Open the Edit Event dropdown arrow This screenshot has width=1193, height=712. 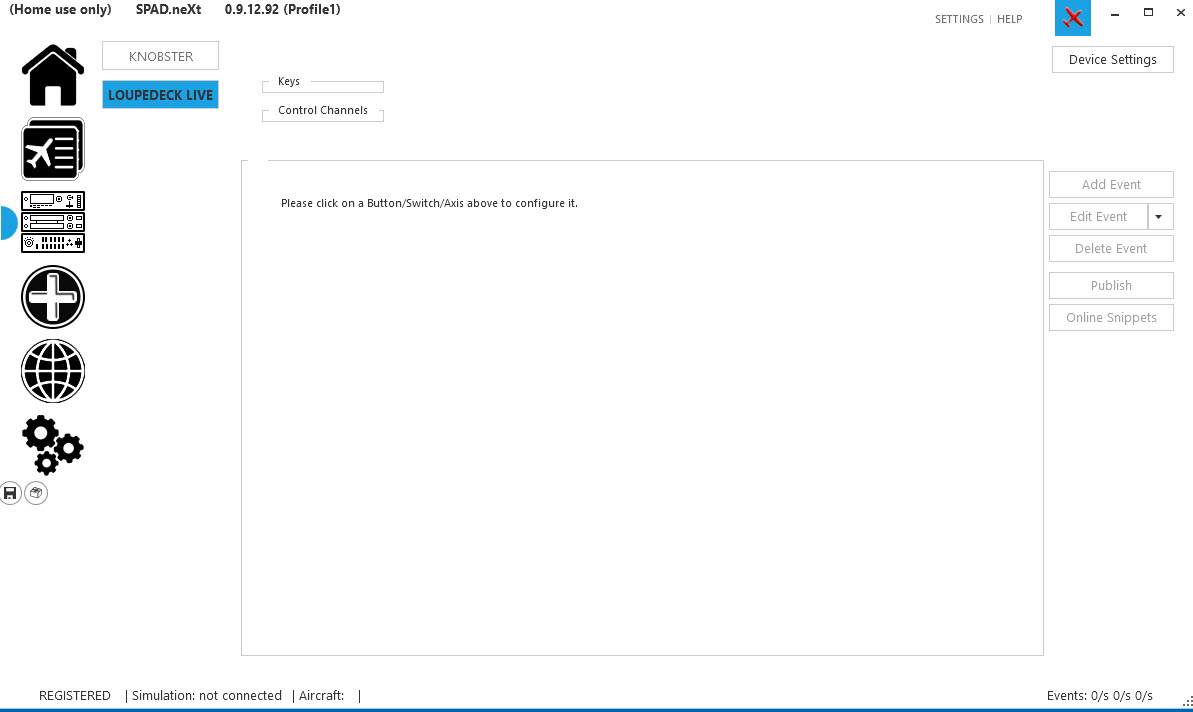click(x=1160, y=216)
